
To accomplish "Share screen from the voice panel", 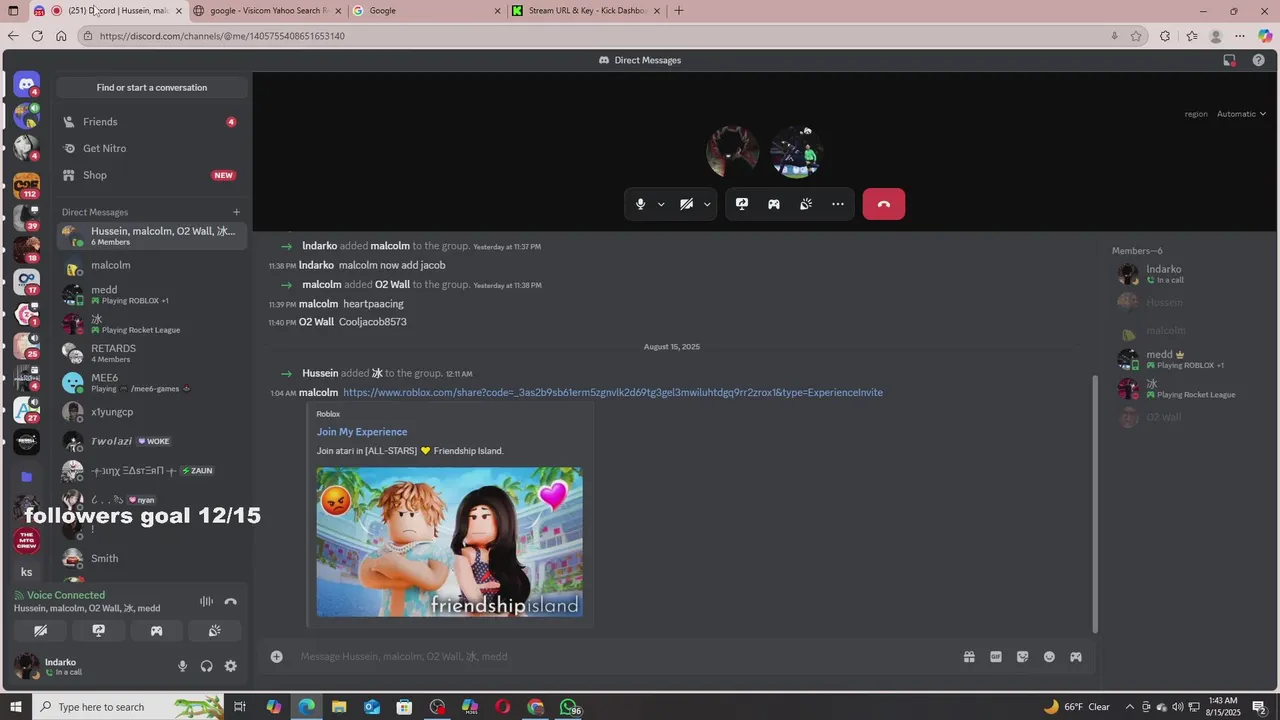I will pos(98,631).
